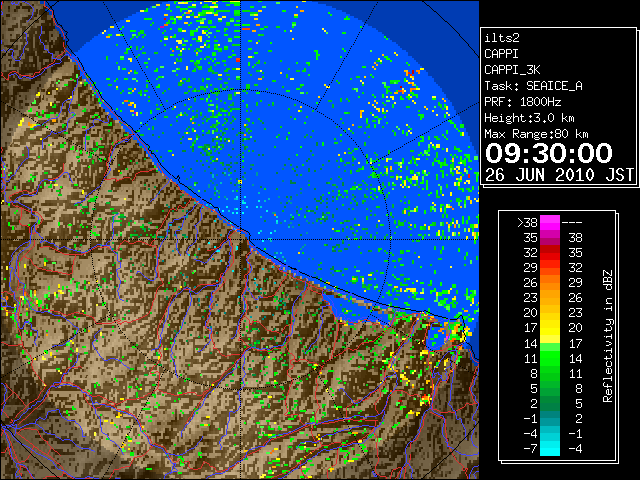
Task: Select the '26 JUN 2010 JST' date
Action: (x=559, y=175)
